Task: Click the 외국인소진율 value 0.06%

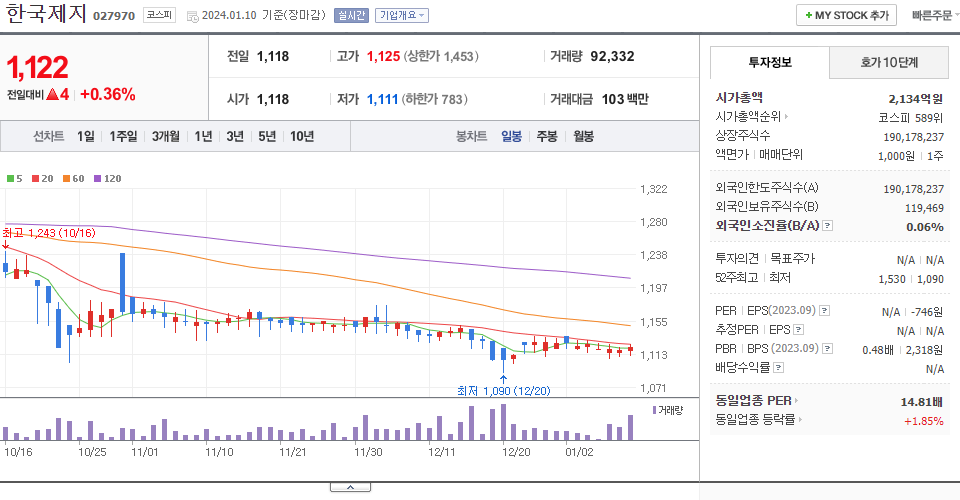Action: (x=924, y=227)
